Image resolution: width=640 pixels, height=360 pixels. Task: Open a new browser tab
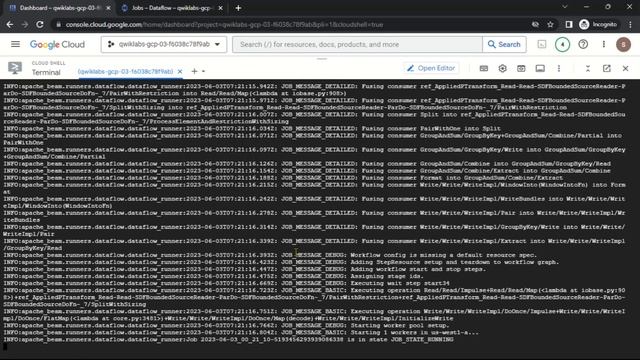(x=238, y=8)
